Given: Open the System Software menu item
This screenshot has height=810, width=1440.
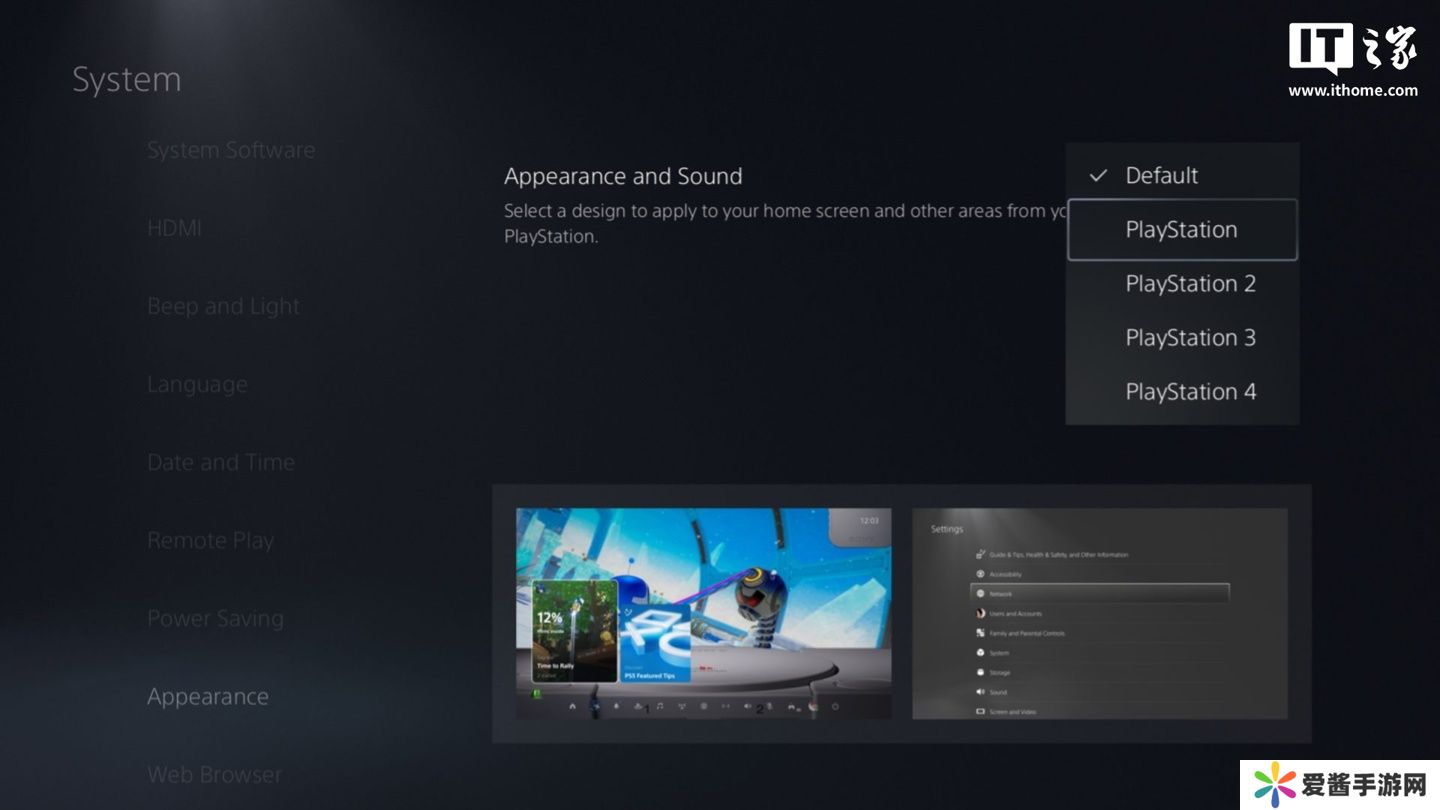Looking at the screenshot, I should (x=231, y=150).
